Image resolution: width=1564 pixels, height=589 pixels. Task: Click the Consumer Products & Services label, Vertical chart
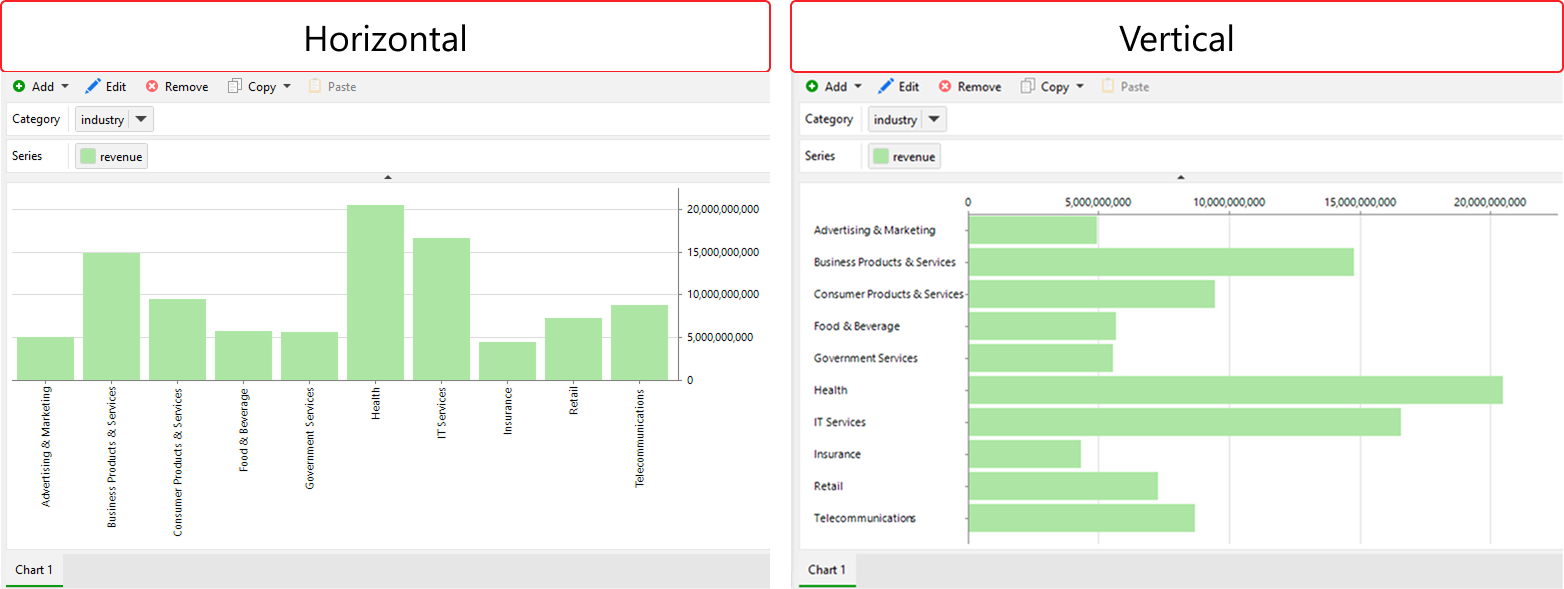coord(889,294)
